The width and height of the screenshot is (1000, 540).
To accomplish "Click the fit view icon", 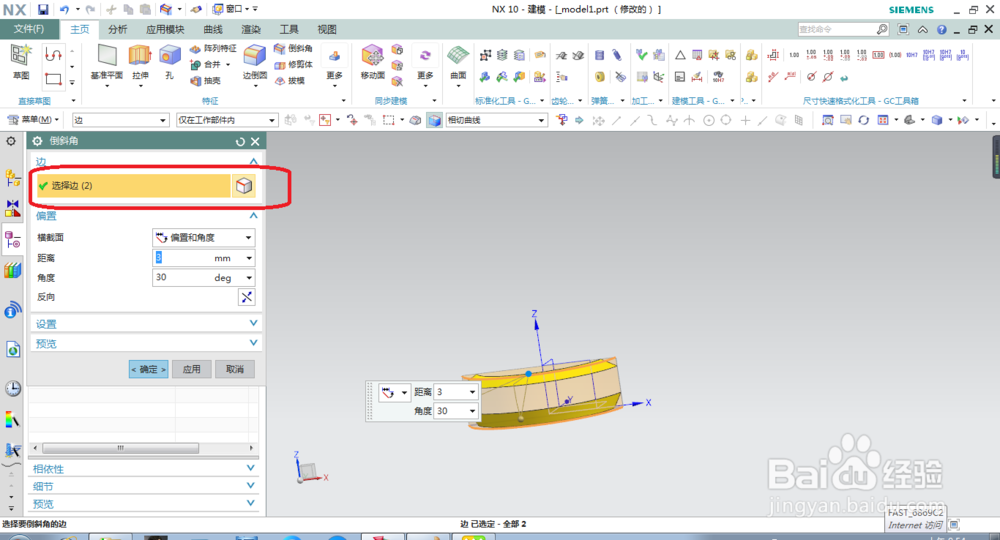I will 827,120.
